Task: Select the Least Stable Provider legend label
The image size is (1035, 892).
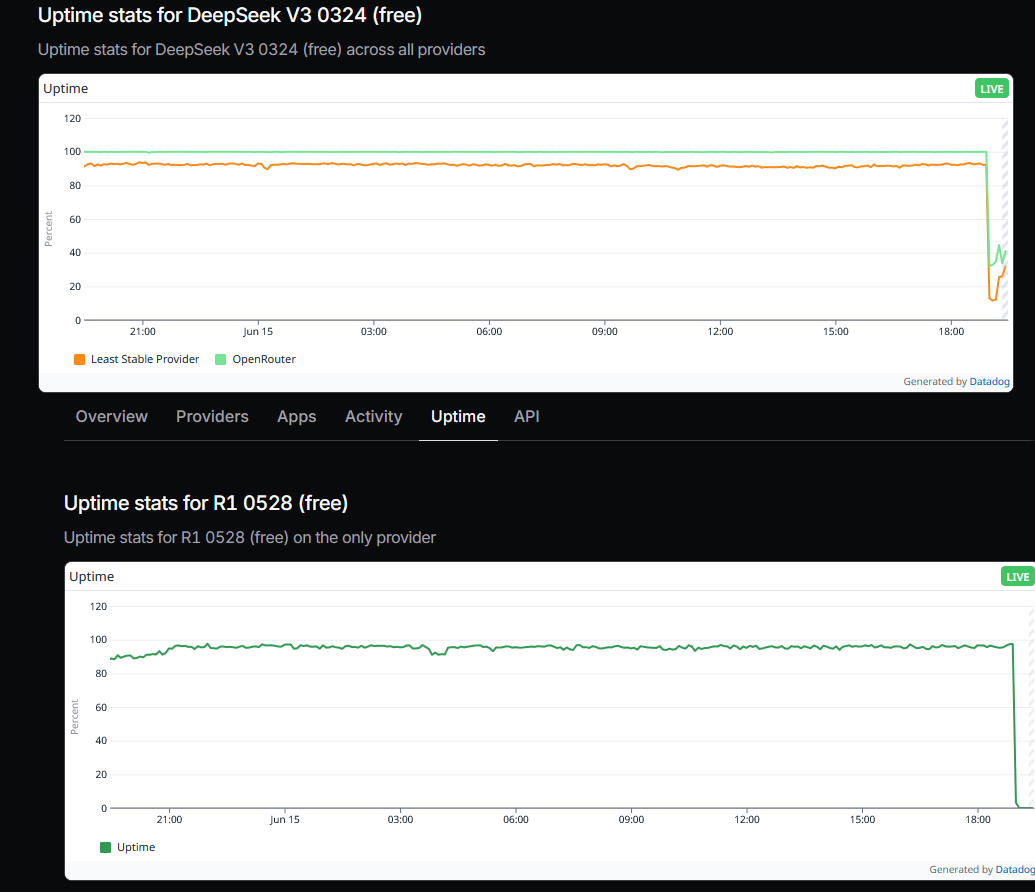Action: (145, 359)
